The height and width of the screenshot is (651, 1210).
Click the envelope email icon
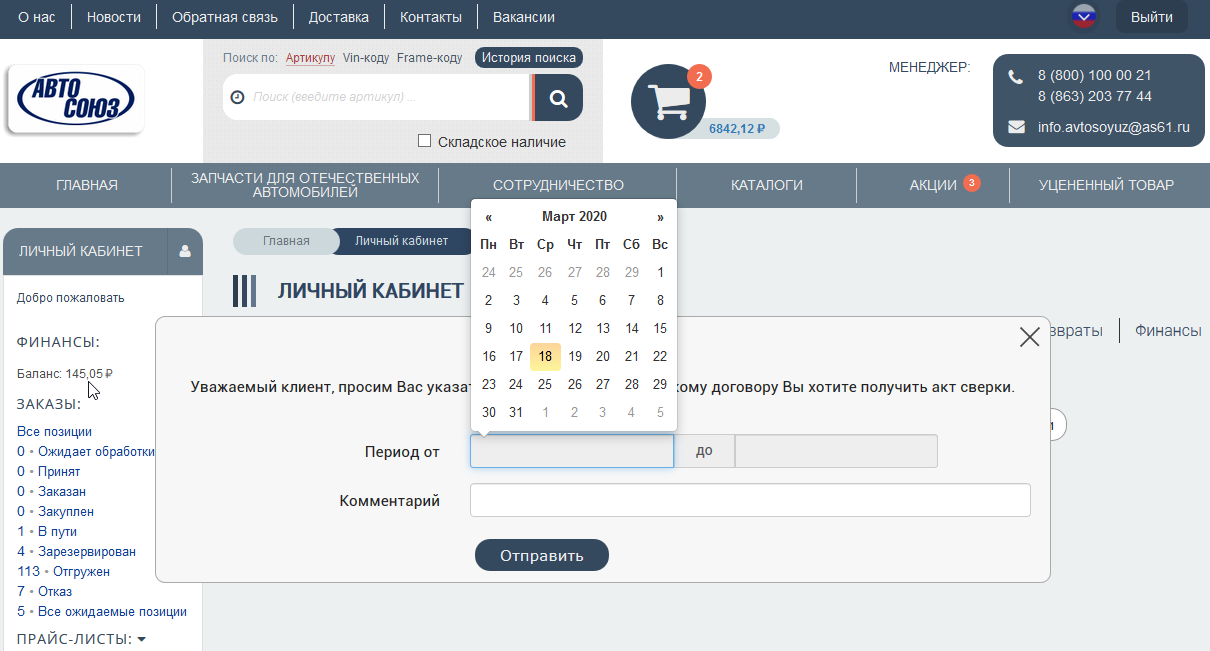[x=1016, y=127]
